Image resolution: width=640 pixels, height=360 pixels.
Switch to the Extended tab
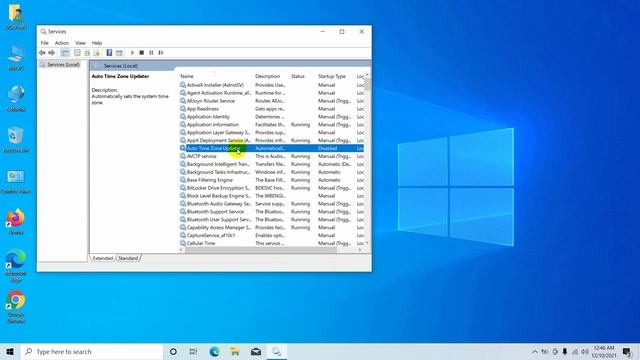coord(102,258)
